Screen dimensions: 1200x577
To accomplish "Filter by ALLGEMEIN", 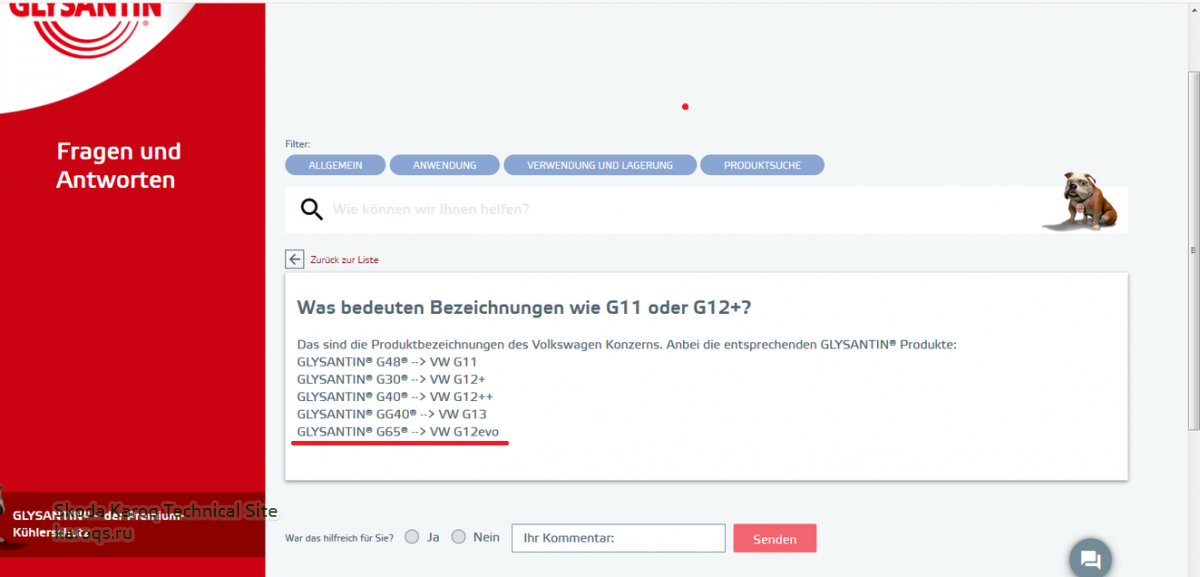I will (335, 165).
